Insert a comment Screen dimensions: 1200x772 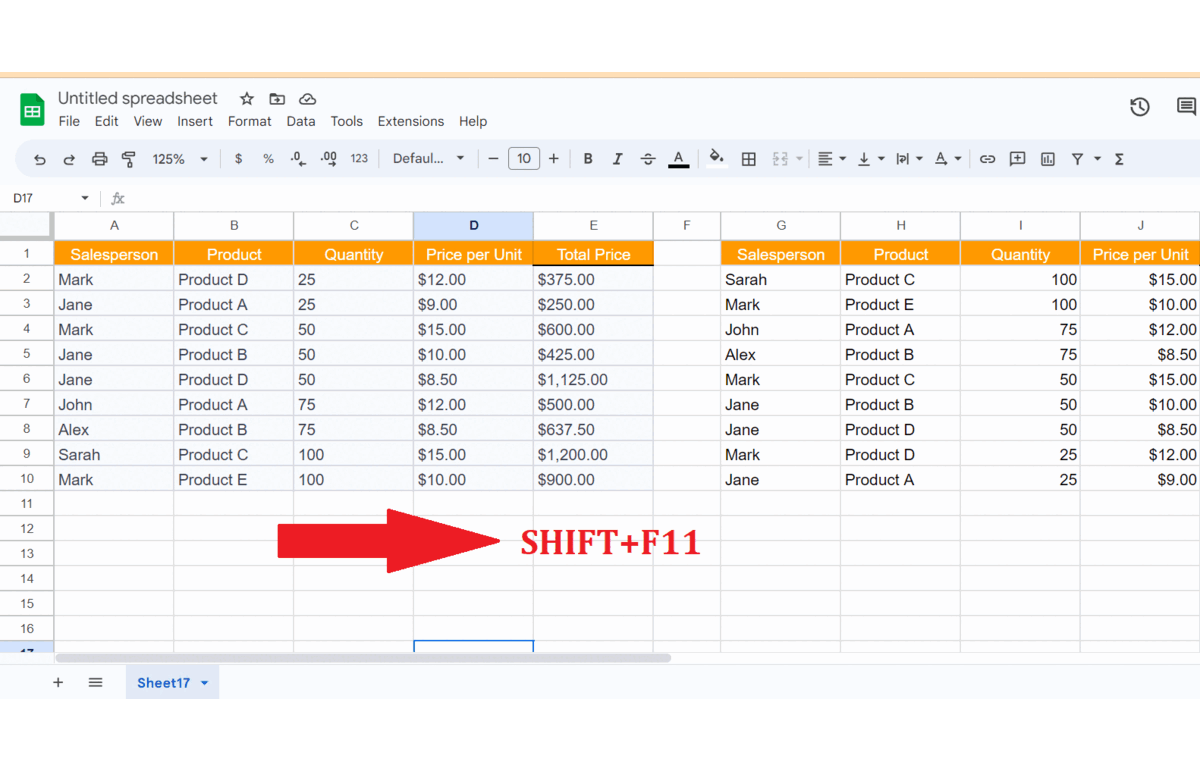pyautogui.click(x=1017, y=158)
